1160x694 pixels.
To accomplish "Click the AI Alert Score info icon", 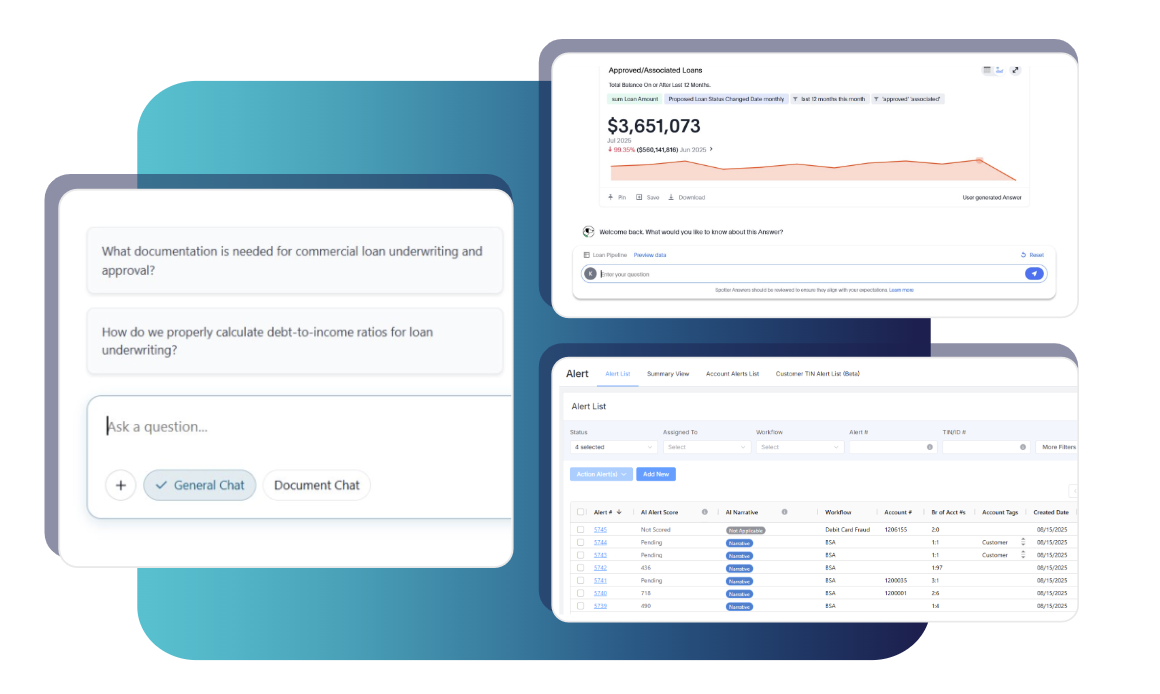I will point(705,512).
